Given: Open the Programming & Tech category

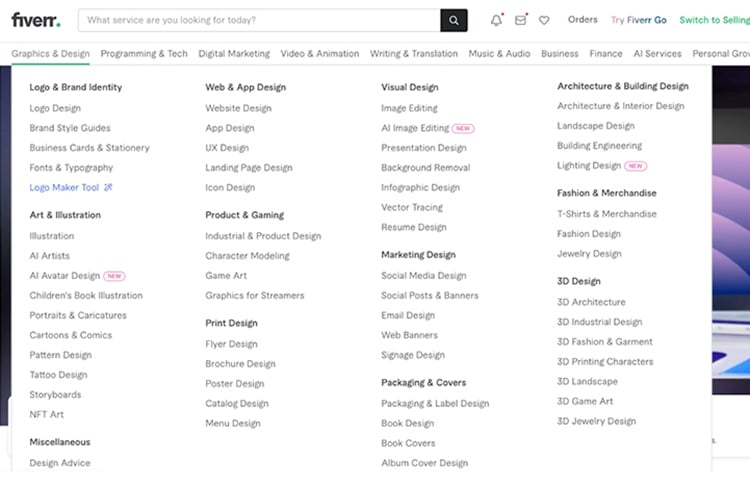Looking at the screenshot, I should [x=144, y=54].
